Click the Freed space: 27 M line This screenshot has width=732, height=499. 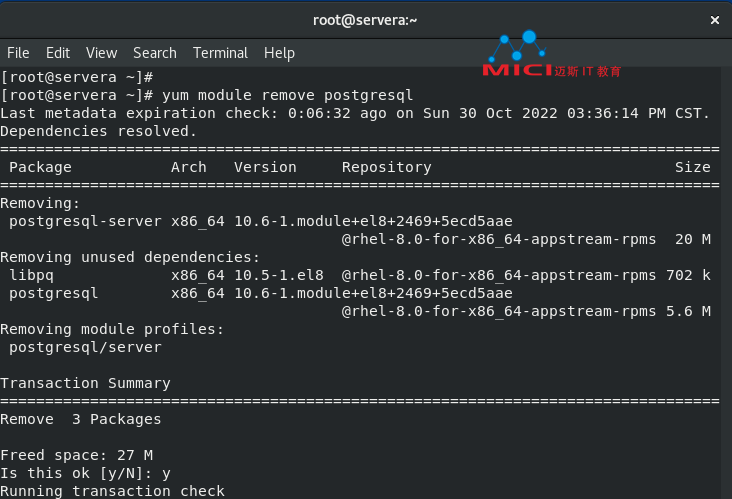coord(77,455)
